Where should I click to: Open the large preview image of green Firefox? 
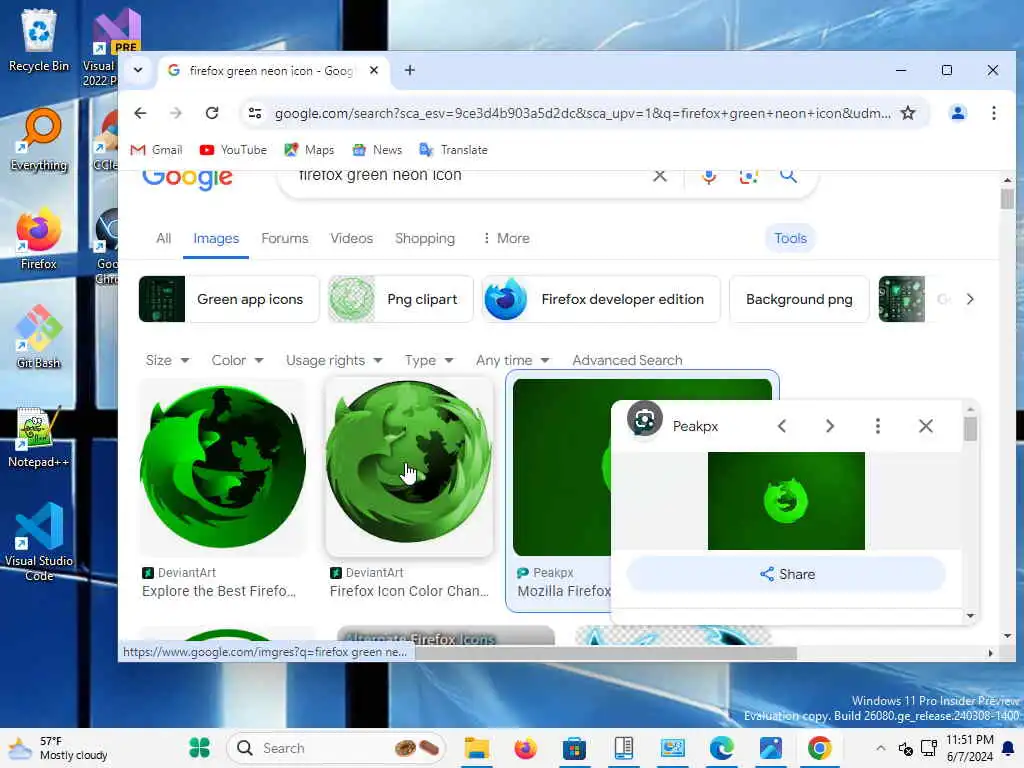coord(786,501)
